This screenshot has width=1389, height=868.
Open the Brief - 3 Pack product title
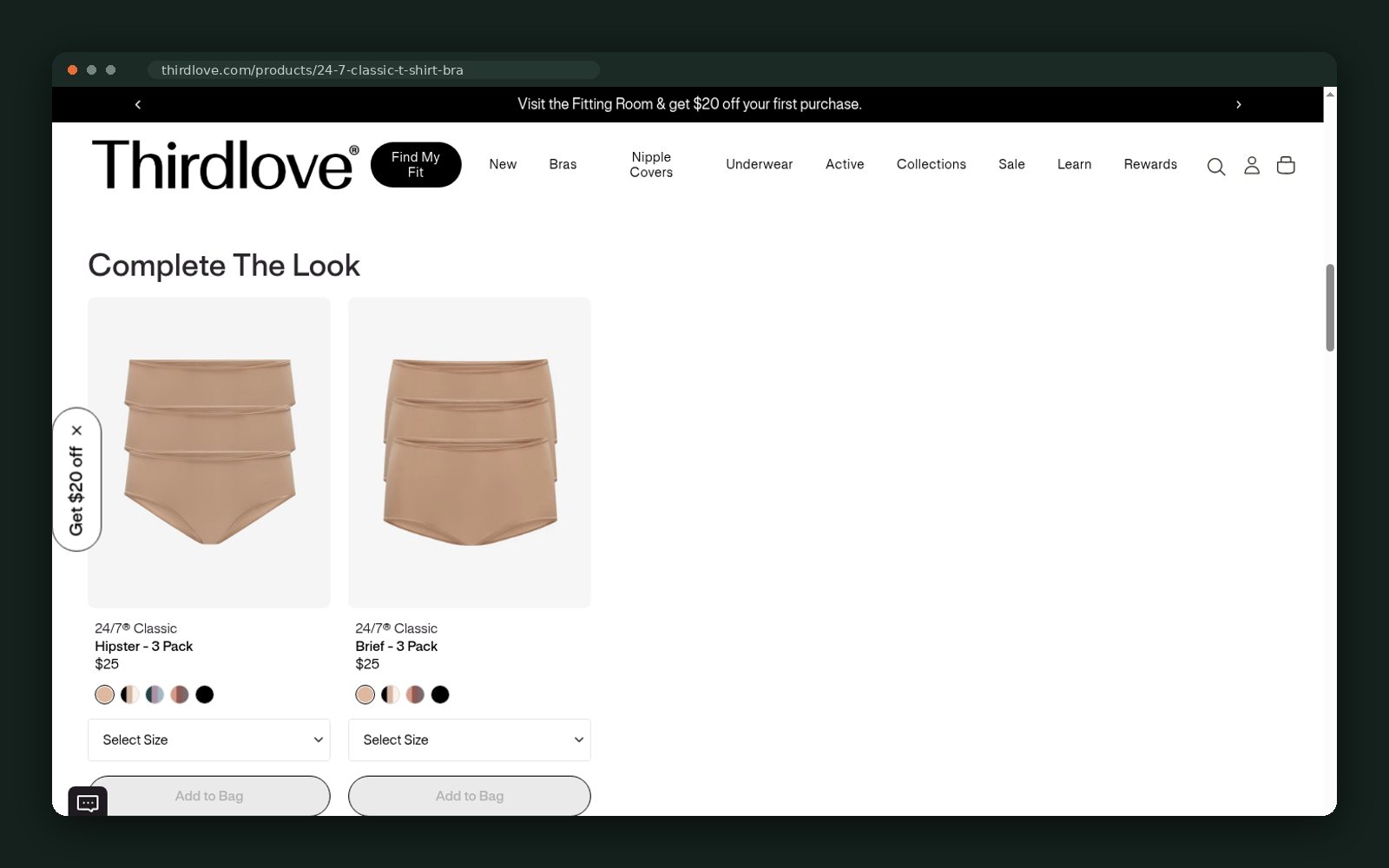point(397,646)
